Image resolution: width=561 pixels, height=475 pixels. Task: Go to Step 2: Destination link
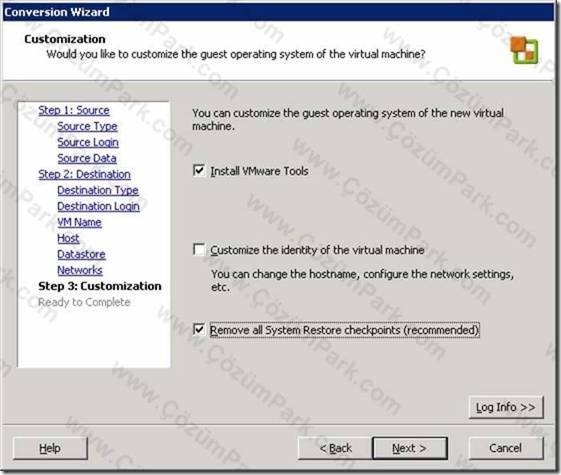(x=84, y=174)
